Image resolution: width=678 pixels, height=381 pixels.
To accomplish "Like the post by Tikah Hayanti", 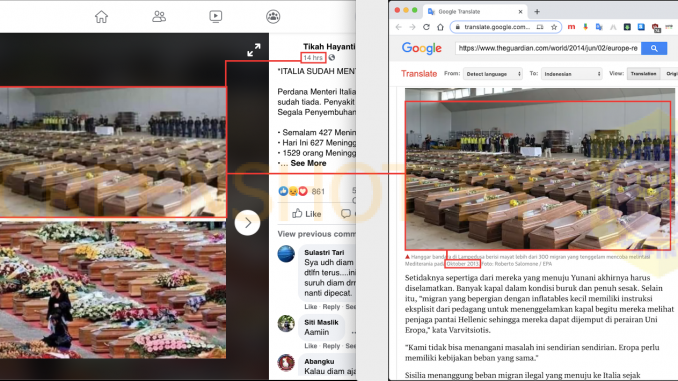I will (x=307, y=214).
